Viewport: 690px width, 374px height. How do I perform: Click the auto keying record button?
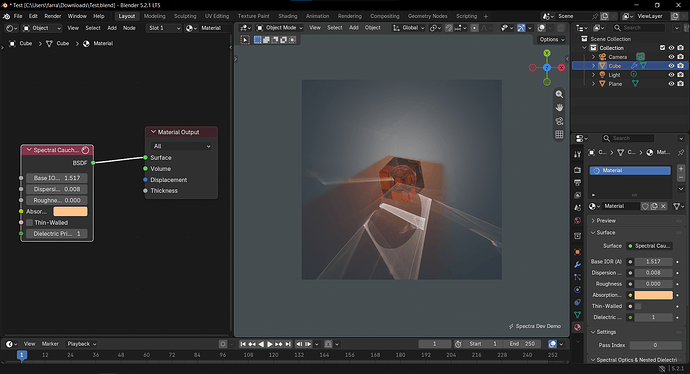pyautogui.click(x=223, y=344)
